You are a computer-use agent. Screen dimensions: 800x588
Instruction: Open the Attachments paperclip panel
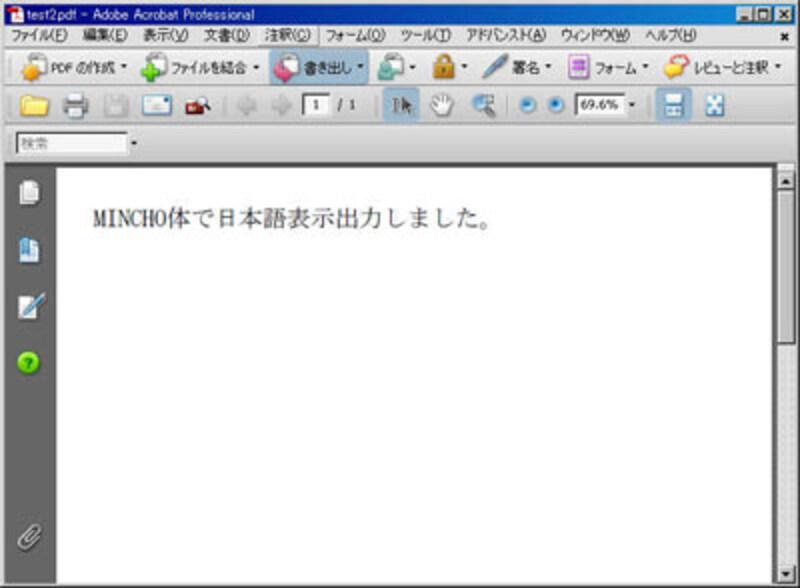[x=30, y=537]
